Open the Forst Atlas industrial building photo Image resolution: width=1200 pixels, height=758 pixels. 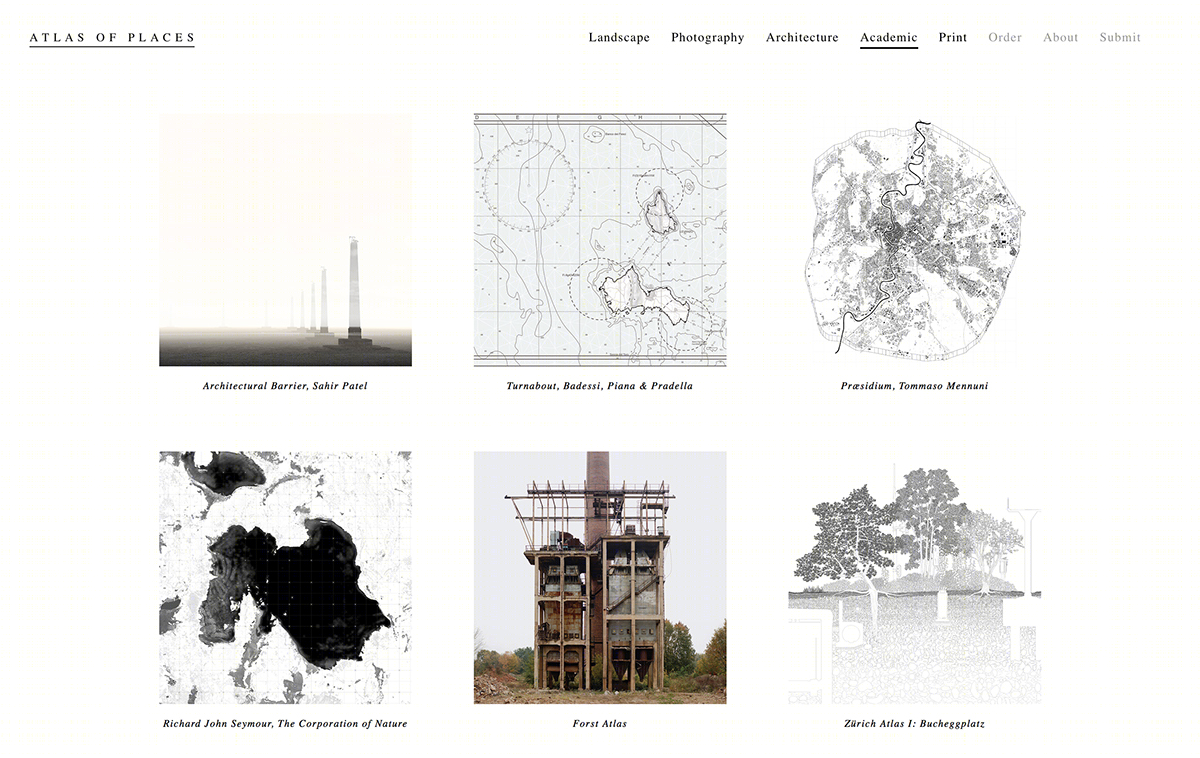coord(600,577)
